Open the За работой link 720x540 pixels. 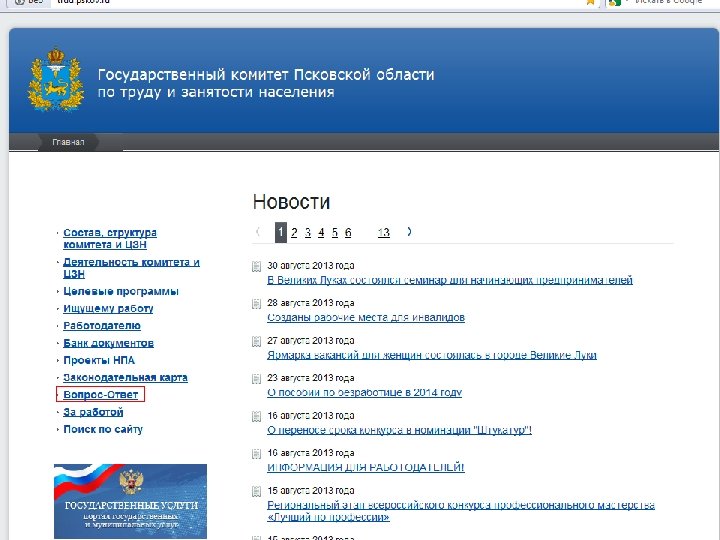(x=93, y=412)
